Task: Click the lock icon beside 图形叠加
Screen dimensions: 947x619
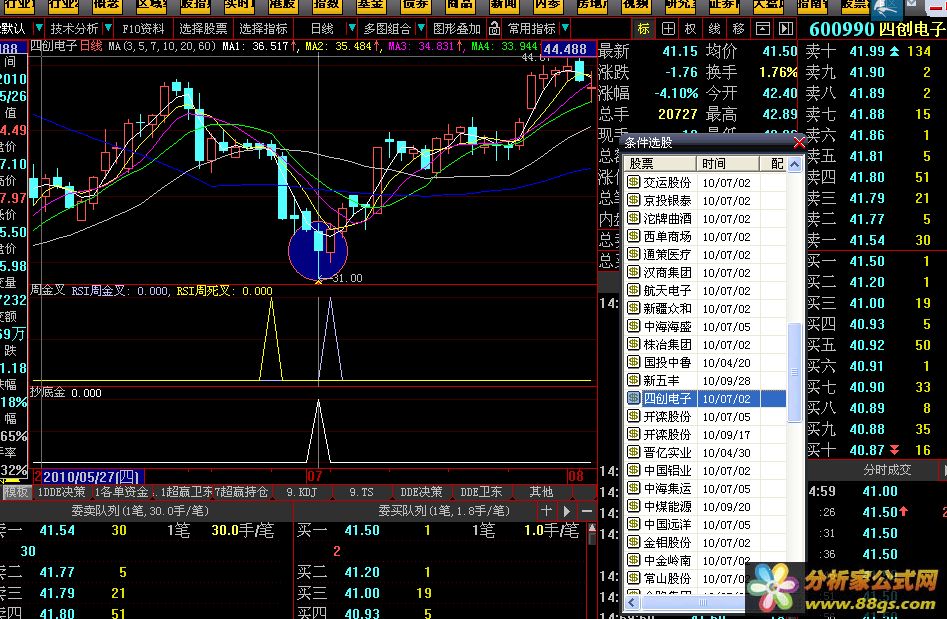Action: [x=495, y=28]
